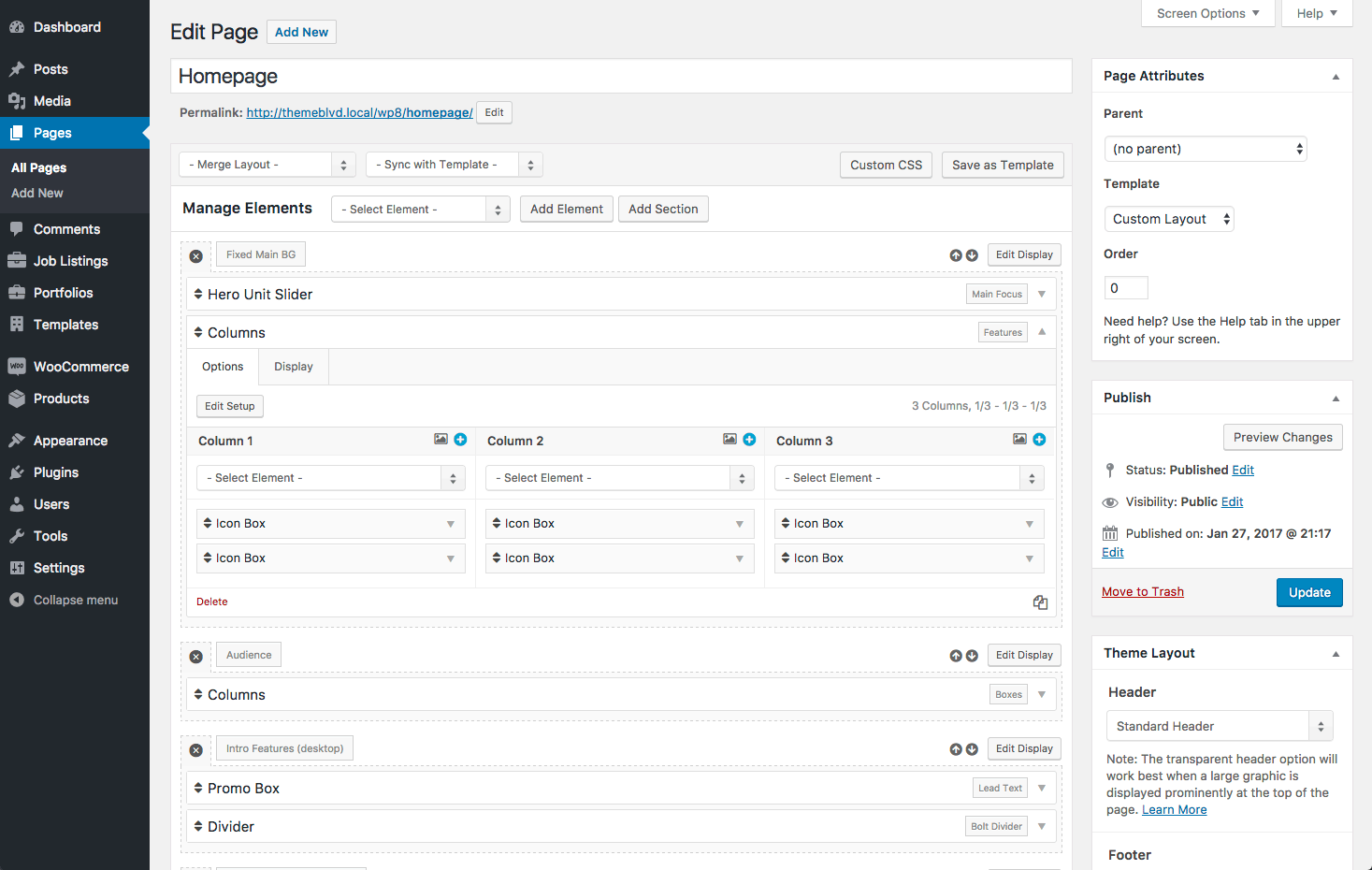Move Audience section down
Viewport: 1372px width, 870px height.
(972, 656)
